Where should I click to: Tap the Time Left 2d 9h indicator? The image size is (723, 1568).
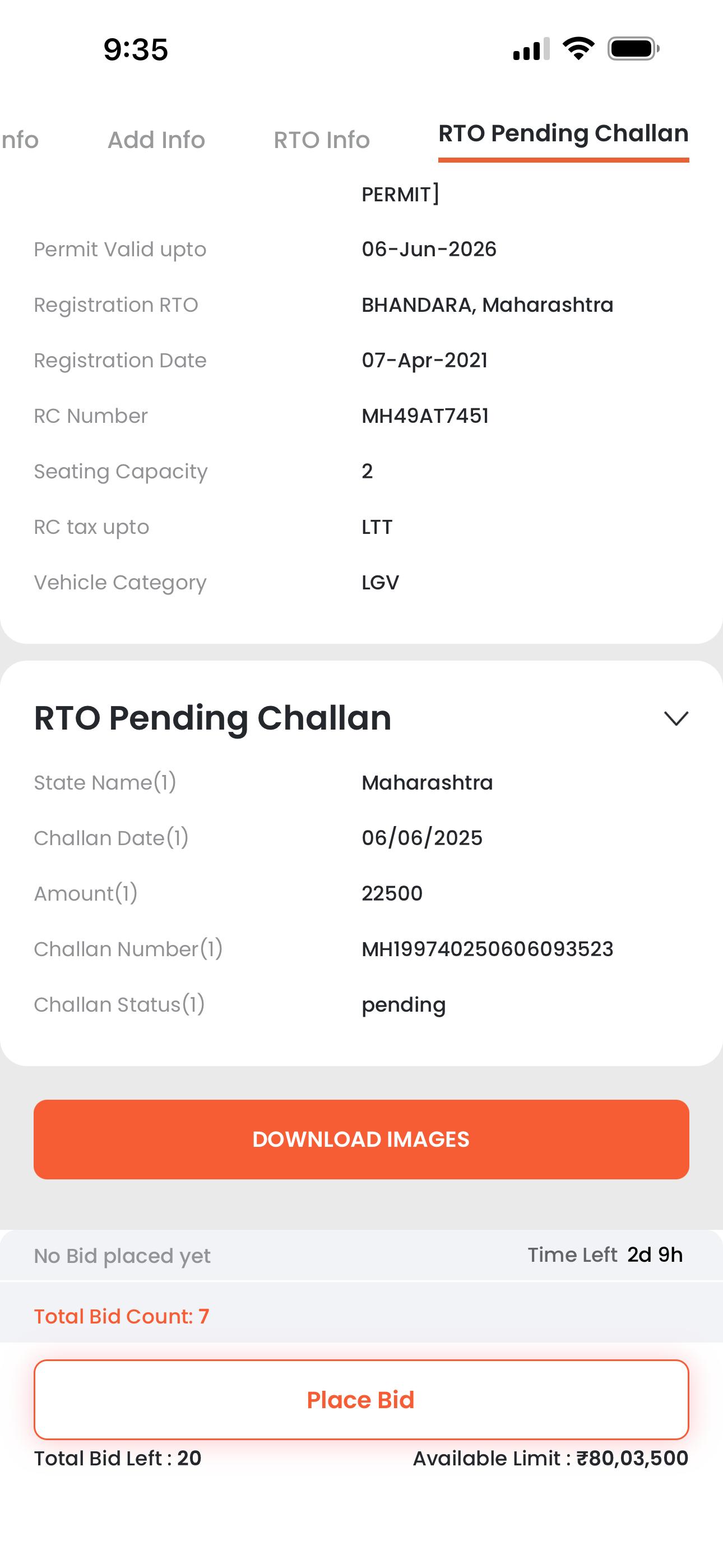coord(605,1255)
